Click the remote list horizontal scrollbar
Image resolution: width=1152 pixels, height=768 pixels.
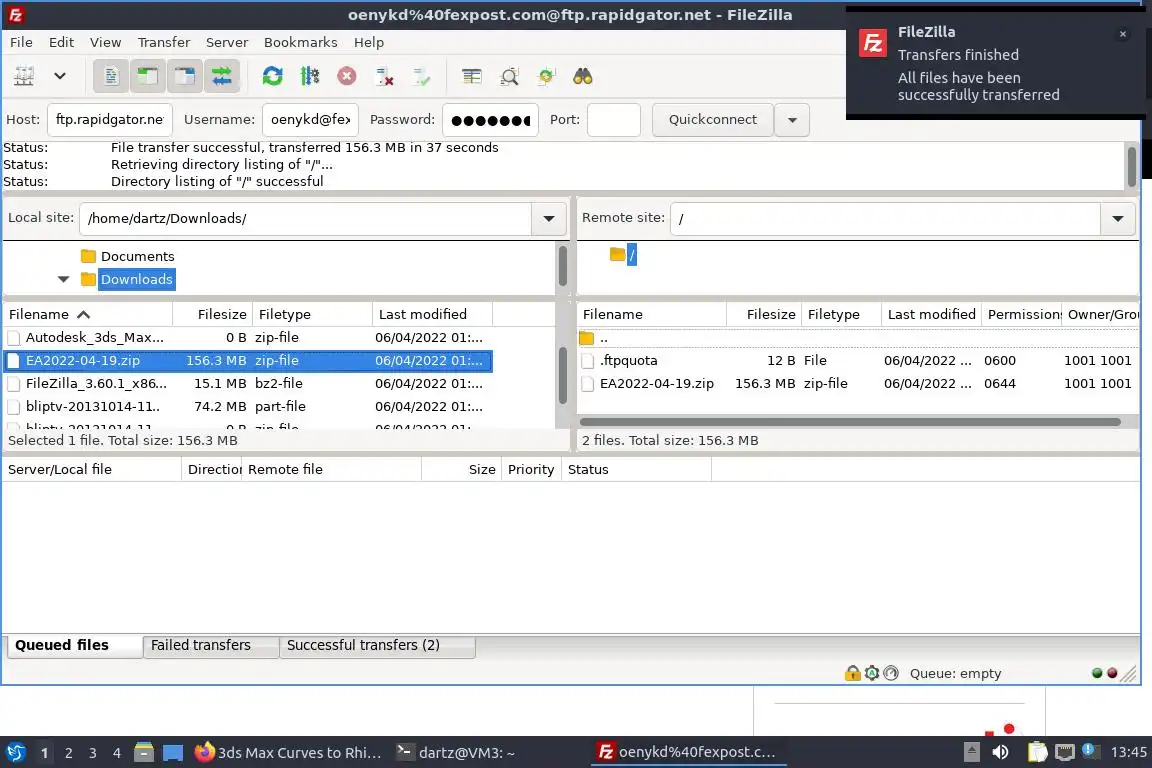point(850,422)
